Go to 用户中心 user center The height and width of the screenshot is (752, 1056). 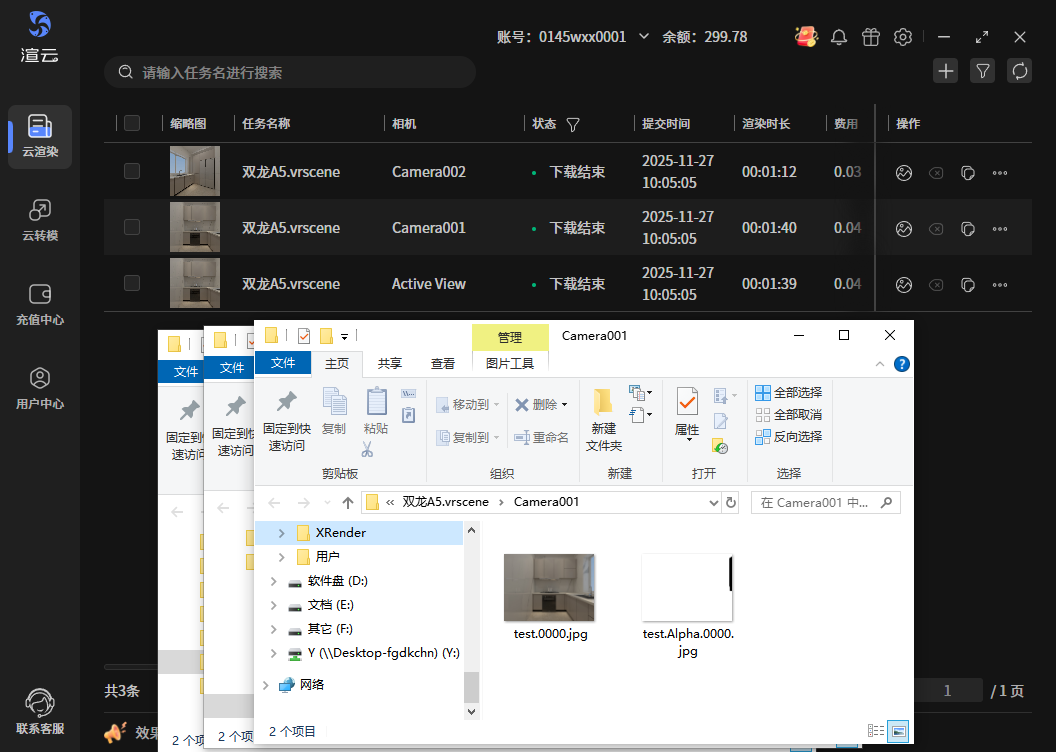40,388
